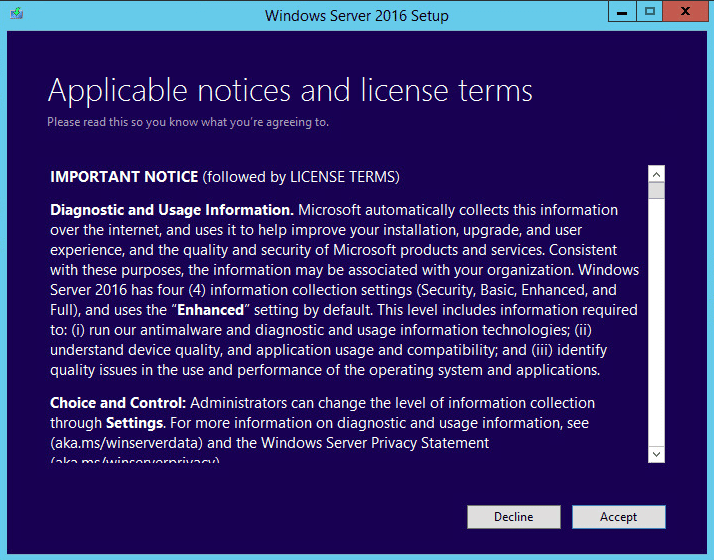Click the "IMPORTANT NOTICE" bold heading
Viewport: 714px width, 560px height.
pos(124,177)
